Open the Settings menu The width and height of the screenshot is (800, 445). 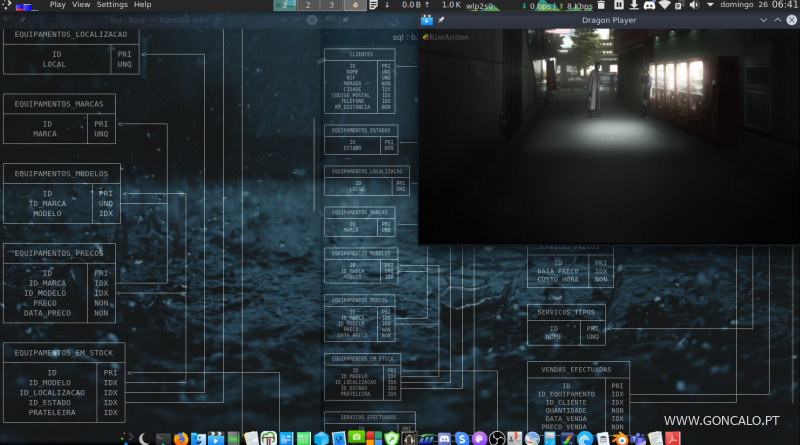tap(112, 5)
